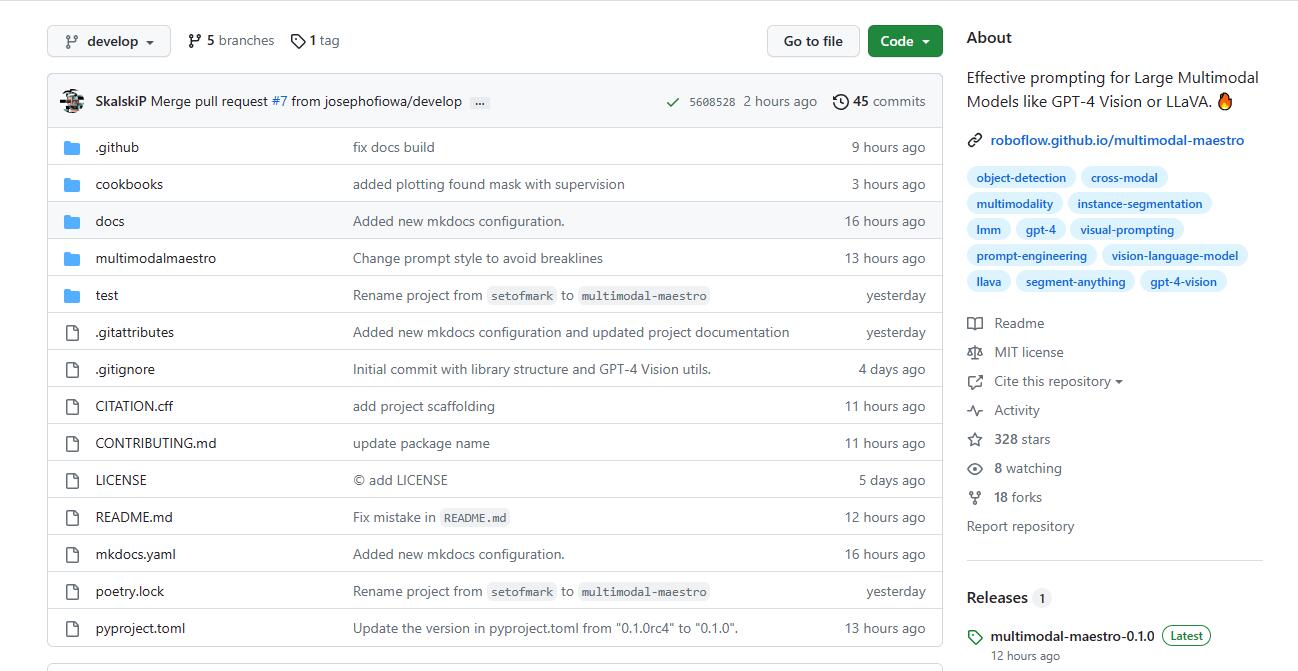Open the .github folder icon
The width and height of the screenshot is (1298, 671).
pyautogui.click(x=72, y=148)
